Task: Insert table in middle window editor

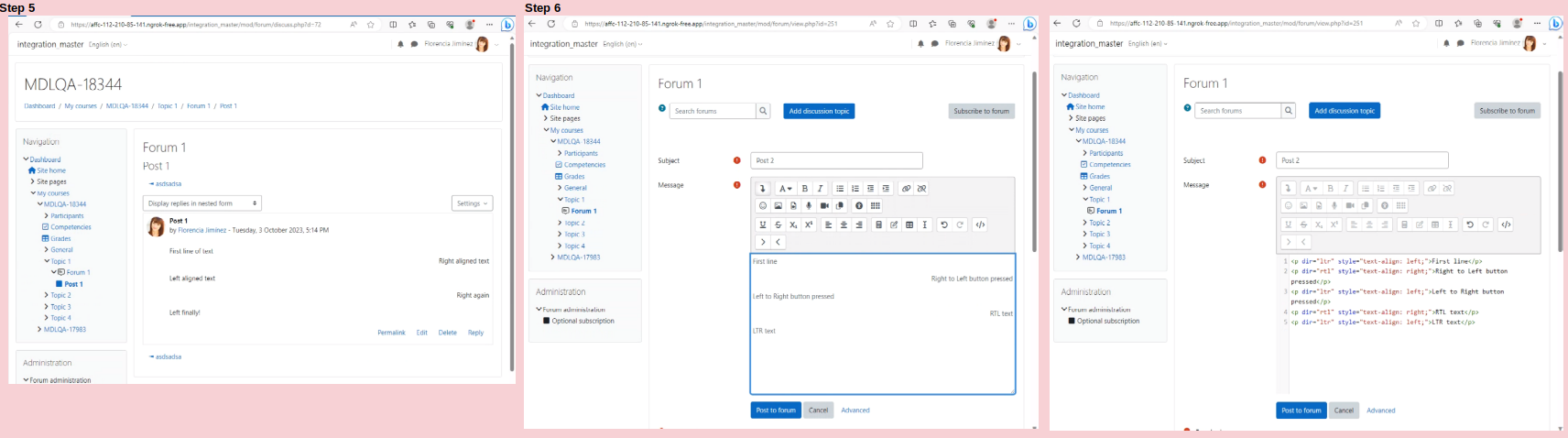Action: pos(909,224)
